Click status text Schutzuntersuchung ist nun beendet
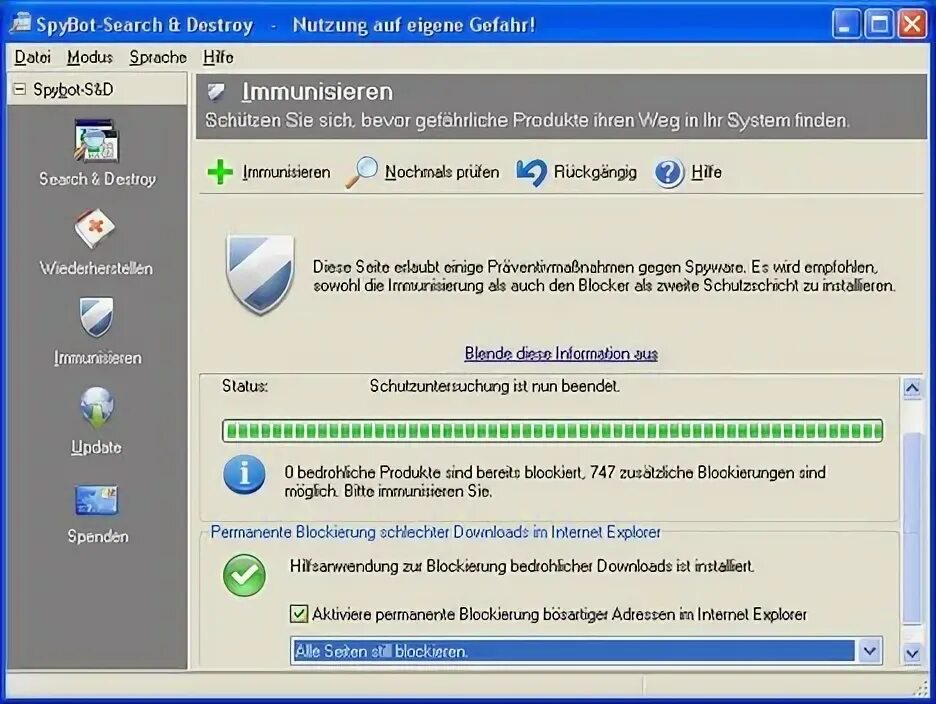936x704 pixels. [x=494, y=386]
